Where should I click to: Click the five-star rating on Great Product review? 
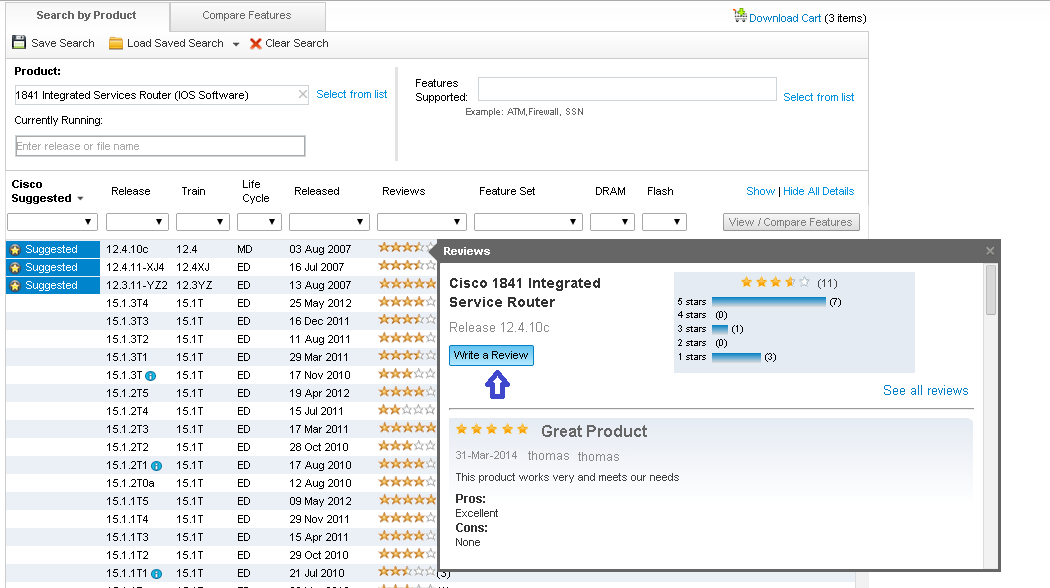(x=492, y=429)
